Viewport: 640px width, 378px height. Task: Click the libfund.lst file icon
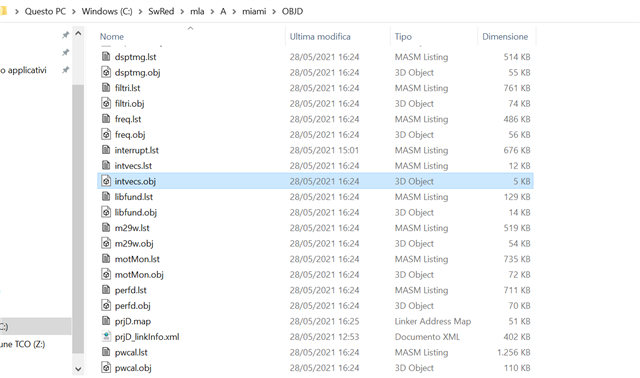point(106,196)
